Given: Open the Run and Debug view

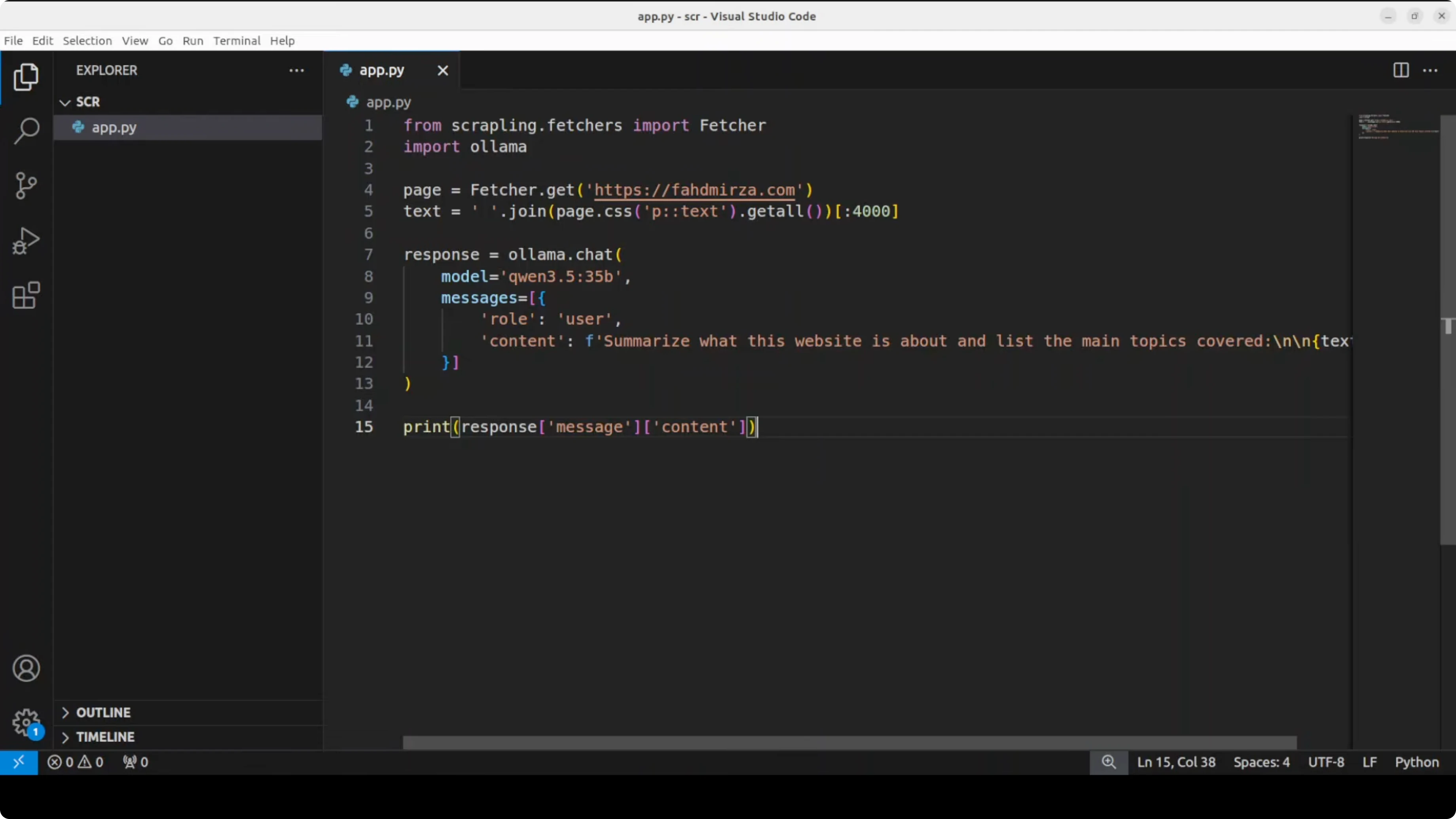Looking at the screenshot, I should (x=25, y=240).
